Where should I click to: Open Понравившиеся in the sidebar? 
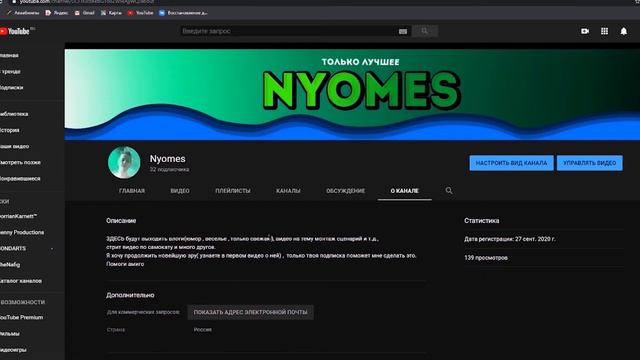(20, 179)
